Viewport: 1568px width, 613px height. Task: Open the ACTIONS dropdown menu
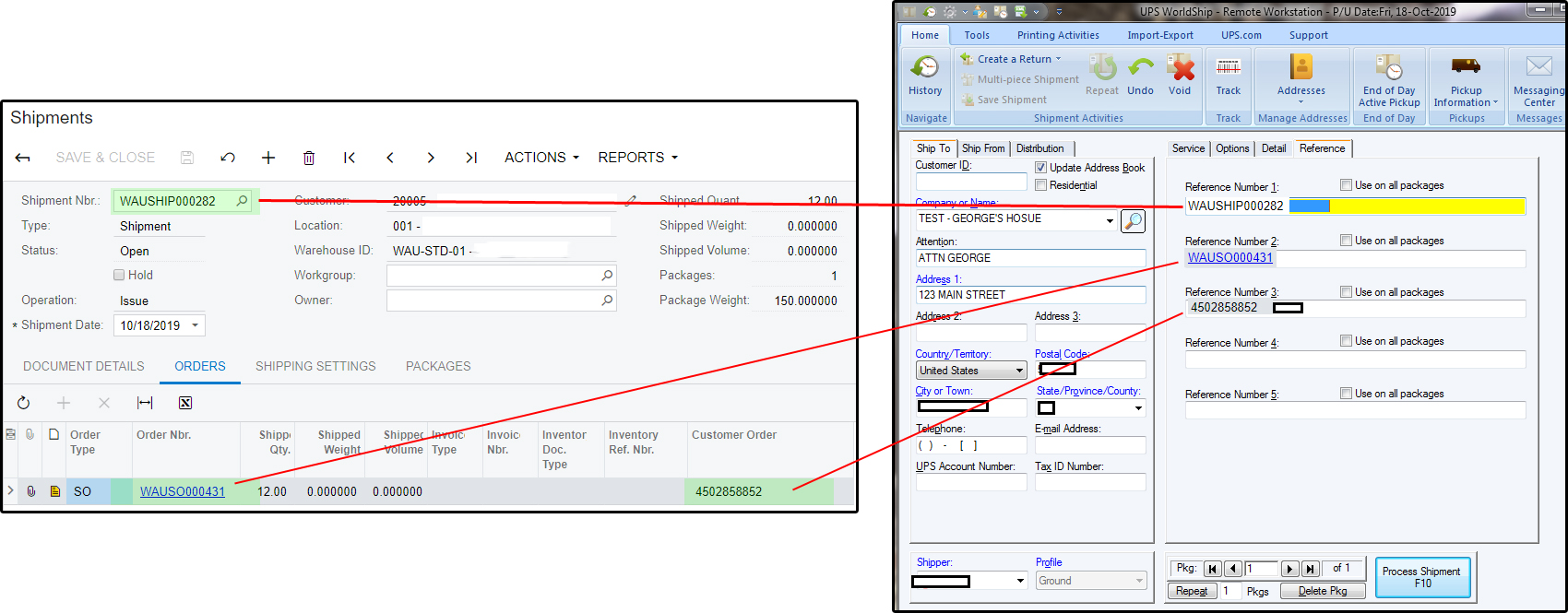541,158
